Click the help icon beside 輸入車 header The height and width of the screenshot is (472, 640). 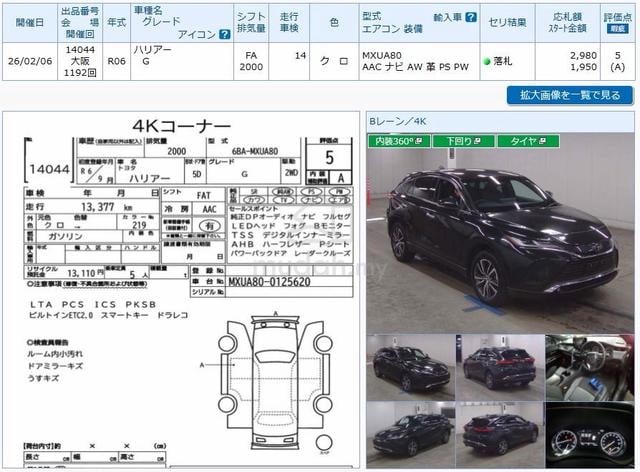(x=471, y=17)
